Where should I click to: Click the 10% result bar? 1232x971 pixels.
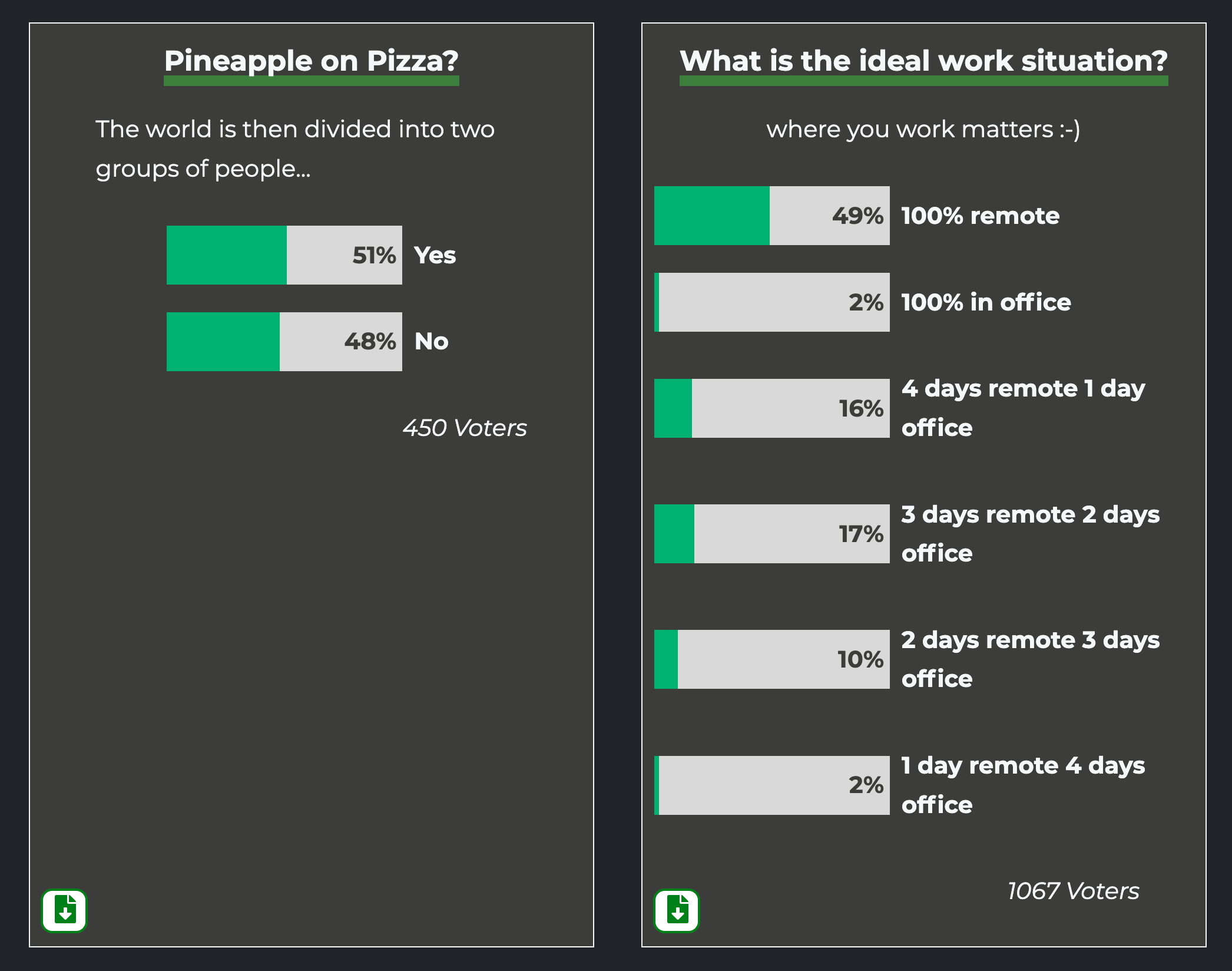coord(771,659)
